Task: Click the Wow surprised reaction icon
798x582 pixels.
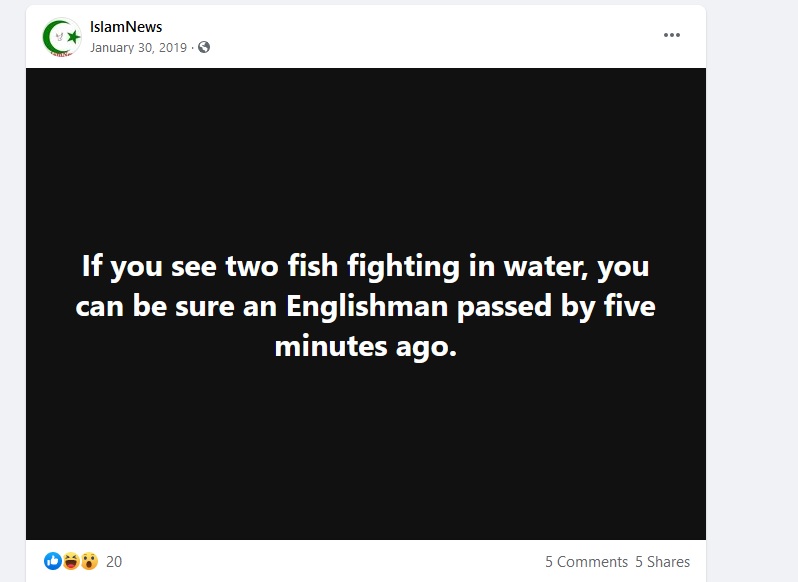Action: [x=88, y=561]
